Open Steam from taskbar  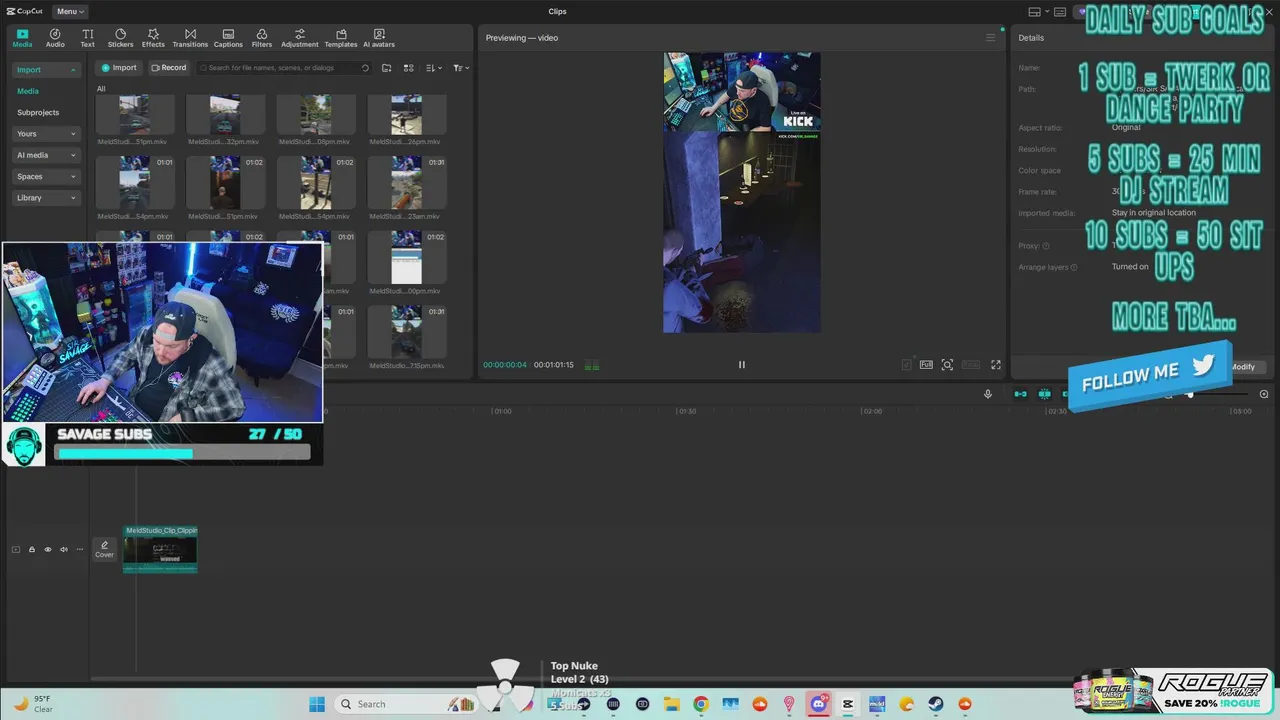coord(936,704)
